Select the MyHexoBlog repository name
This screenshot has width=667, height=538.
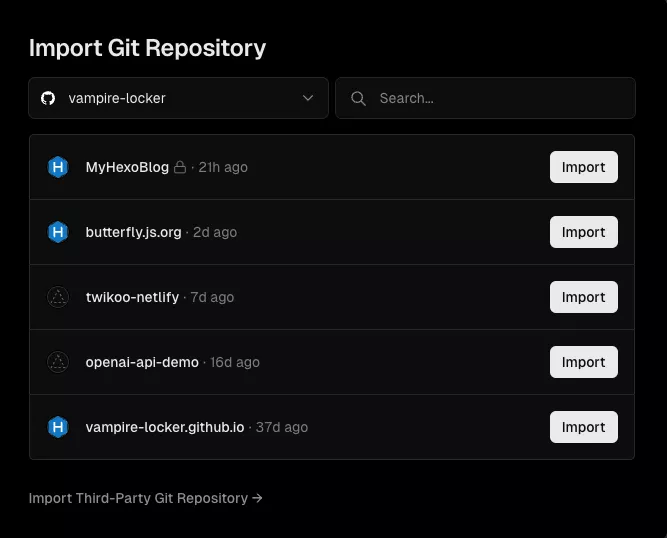(x=127, y=167)
